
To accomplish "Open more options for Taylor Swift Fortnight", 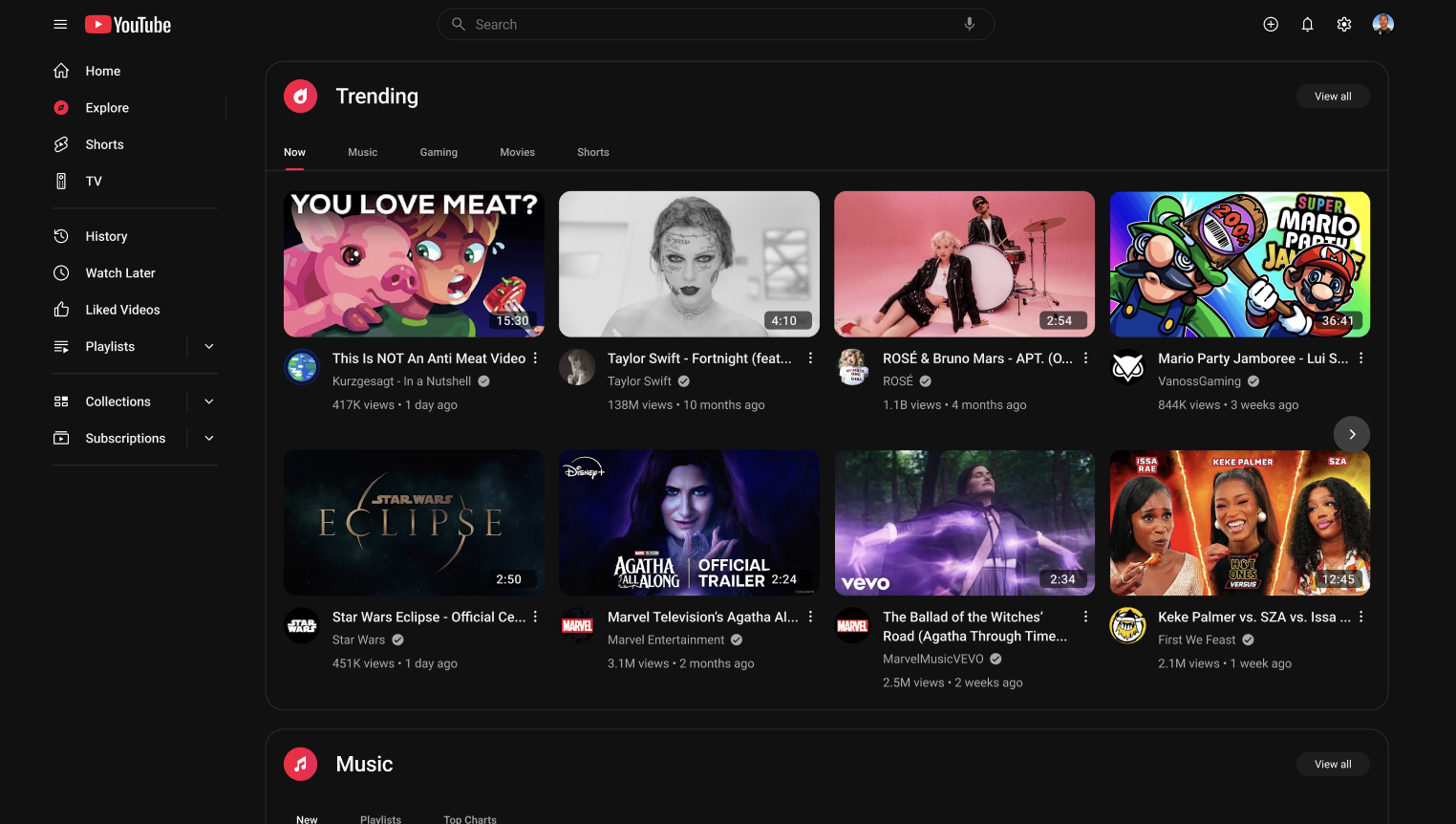I will coord(810,358).
